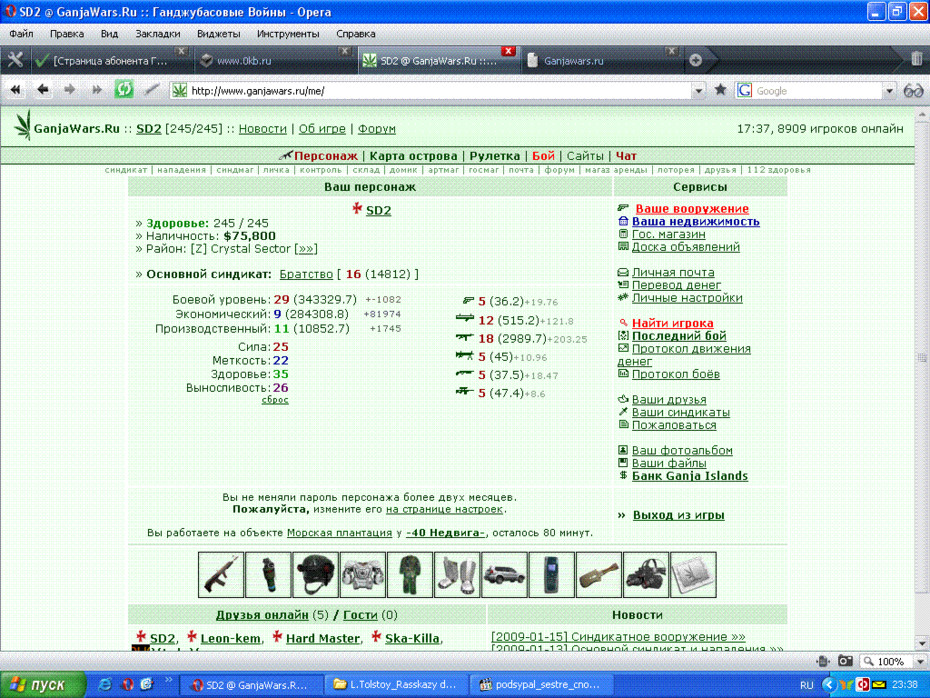Click Internet Explorer quick launch icon

(106, 684)
